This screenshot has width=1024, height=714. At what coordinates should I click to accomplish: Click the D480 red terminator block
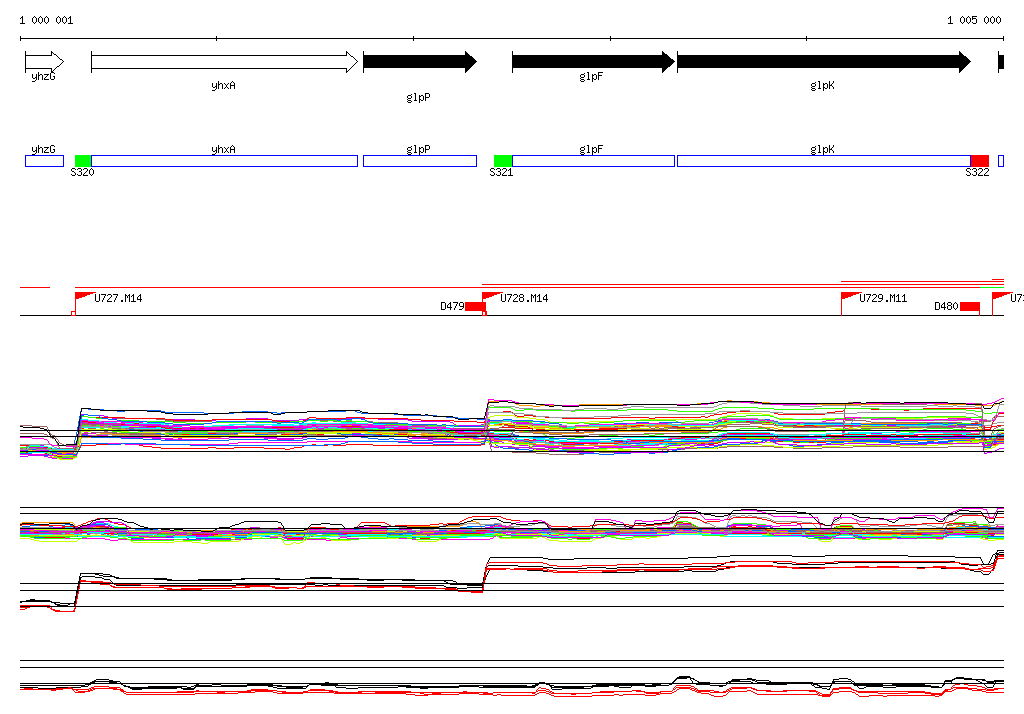(x=970, y=306)
